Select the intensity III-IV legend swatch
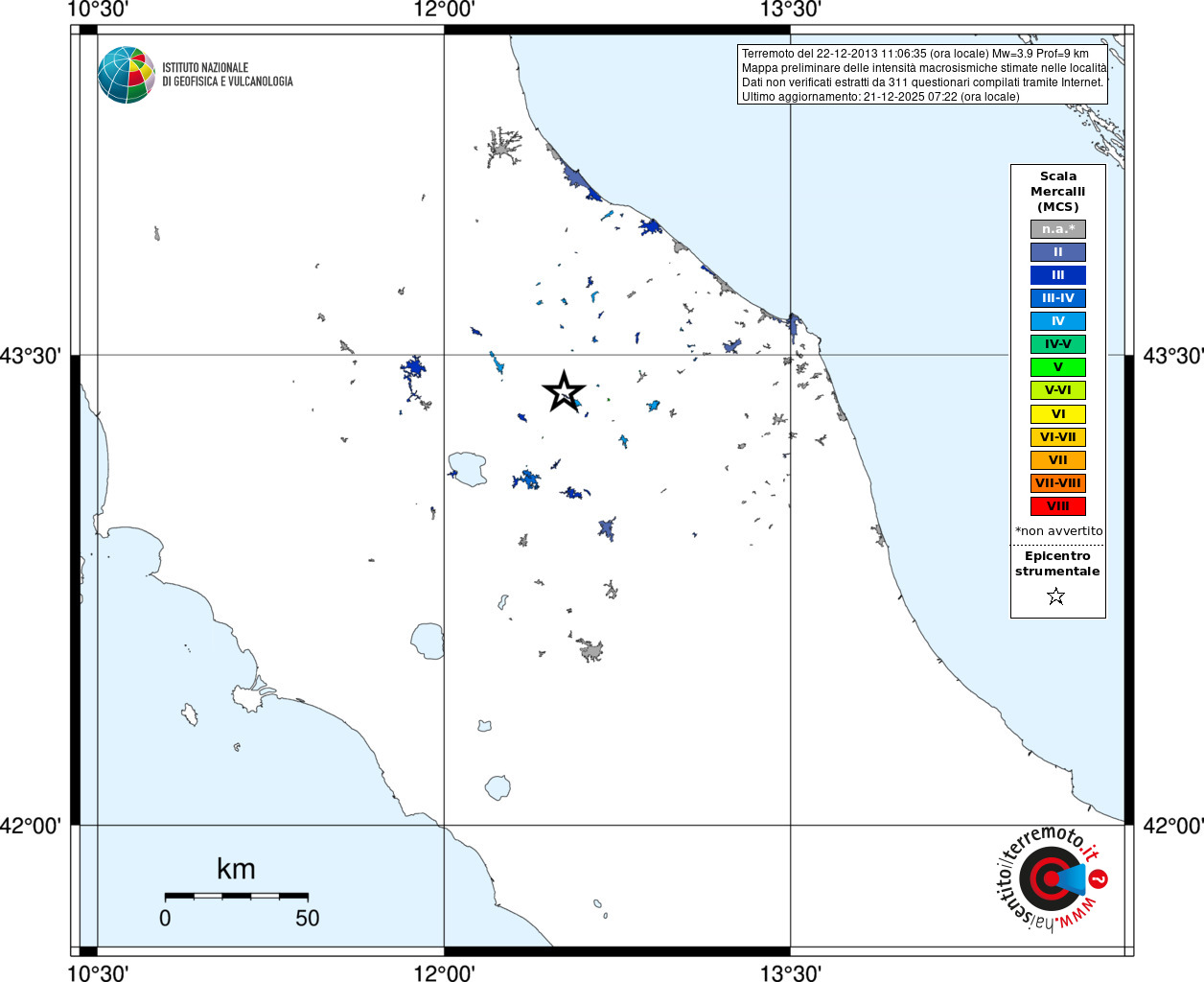 (1058, 298)
